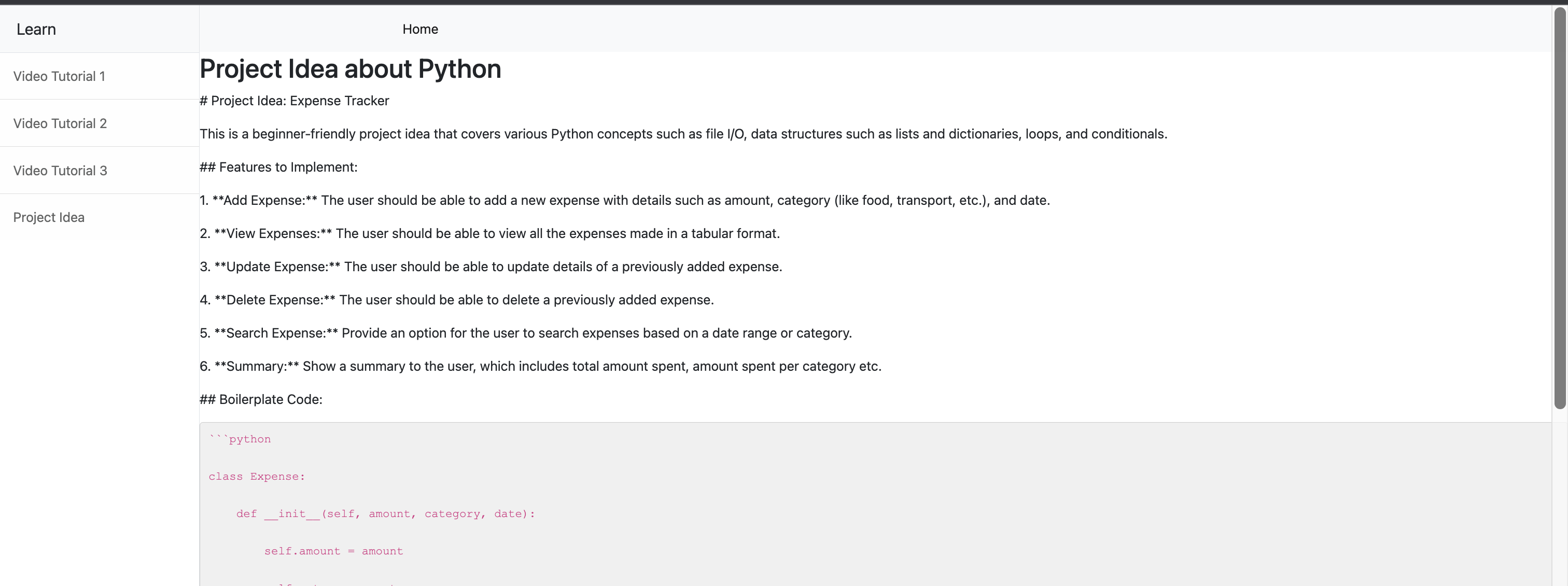1568x586 pixels.
Task: Click the Add Expense feature line
Action: (624, 200)
